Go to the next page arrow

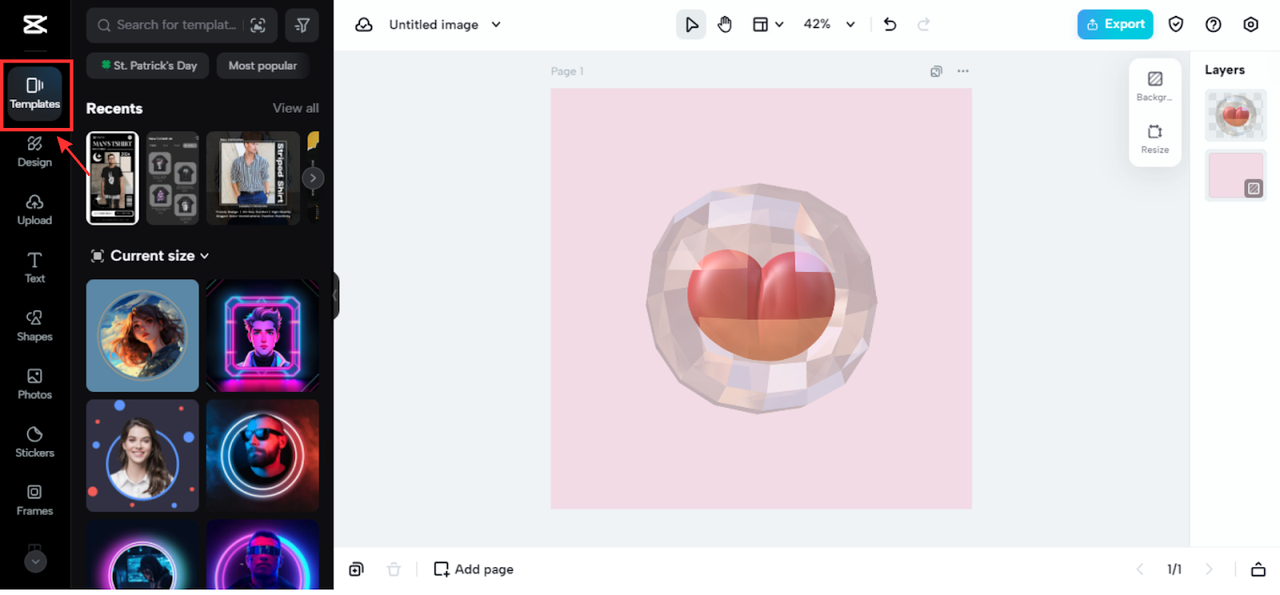(x=1209, y=569)
